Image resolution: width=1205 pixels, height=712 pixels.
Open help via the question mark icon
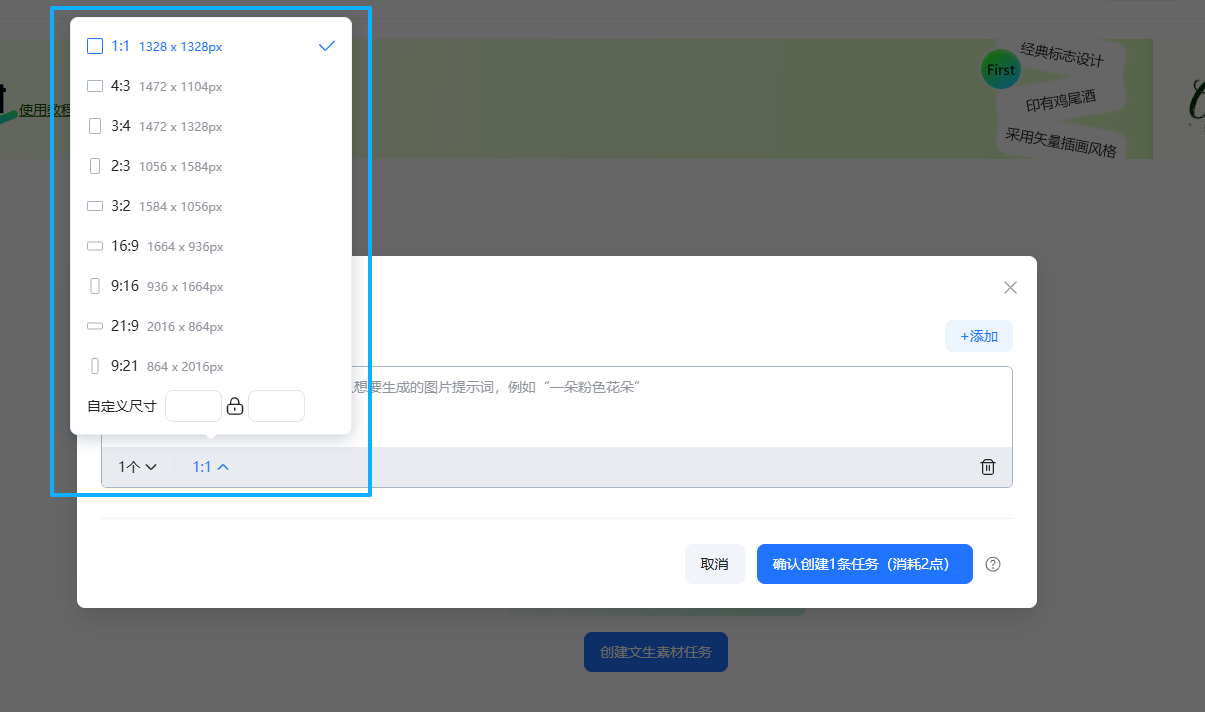click(x=992, y=564)
